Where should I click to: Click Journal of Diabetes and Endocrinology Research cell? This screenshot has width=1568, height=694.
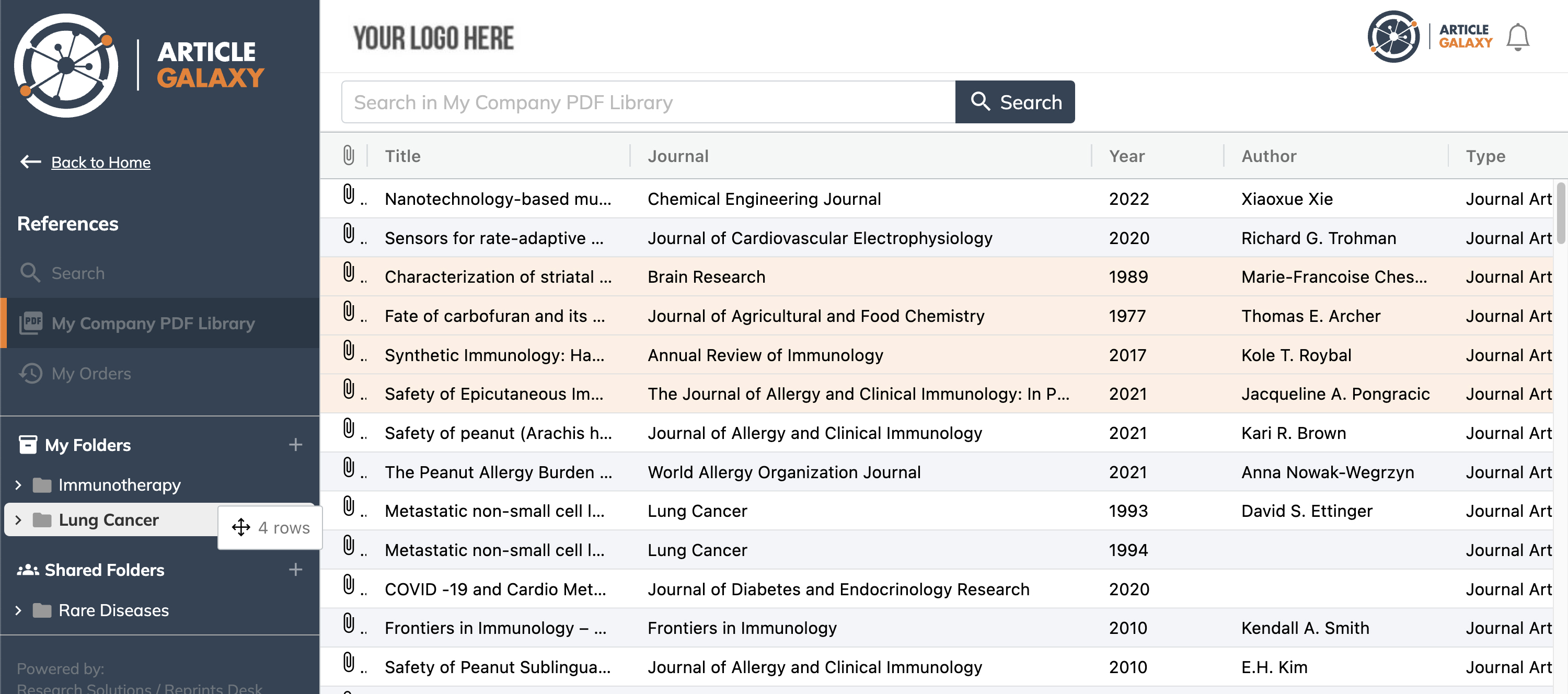[x=838, y=589]
